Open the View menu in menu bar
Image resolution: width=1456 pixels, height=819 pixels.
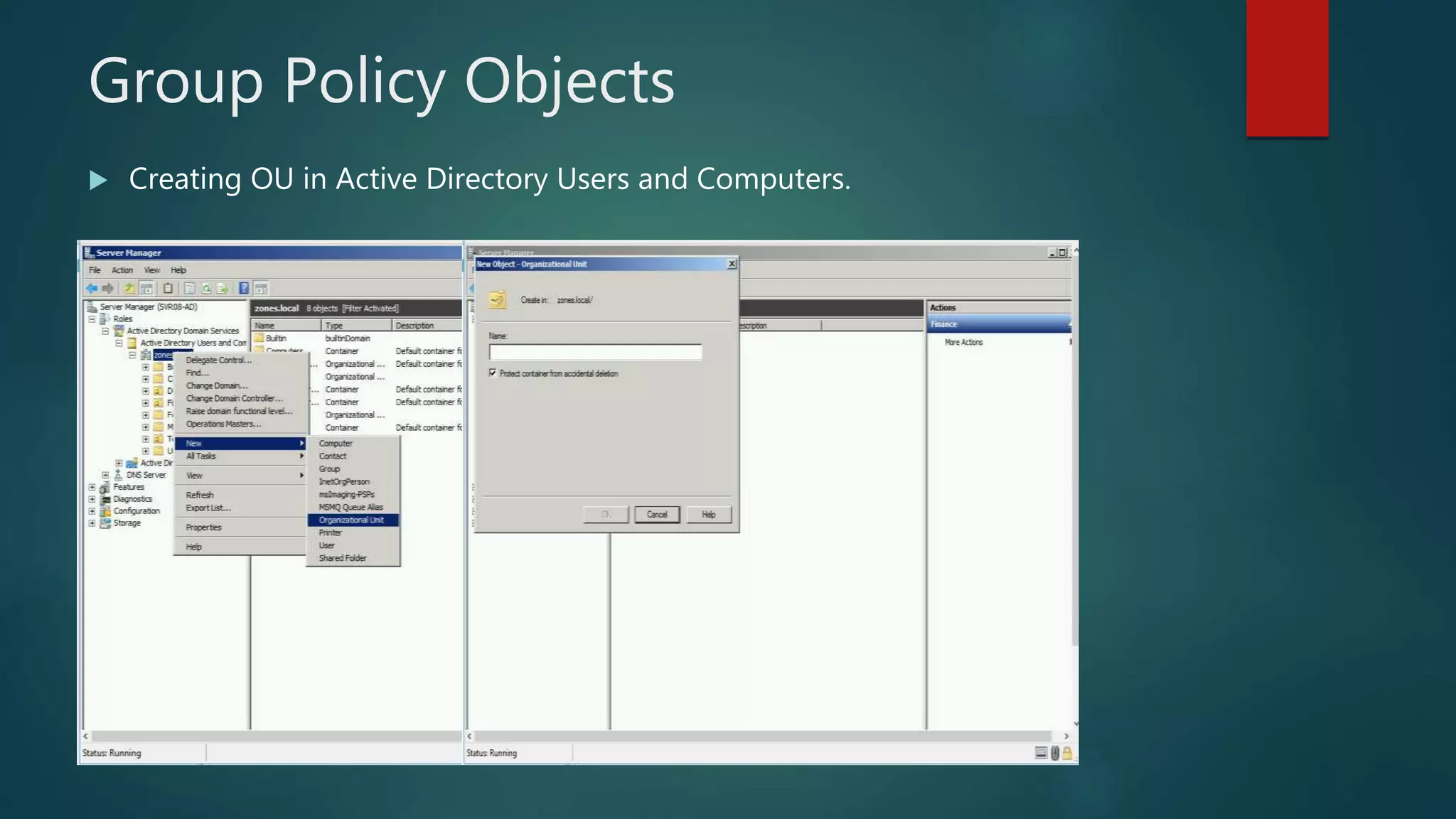click(x=152, y=270)
